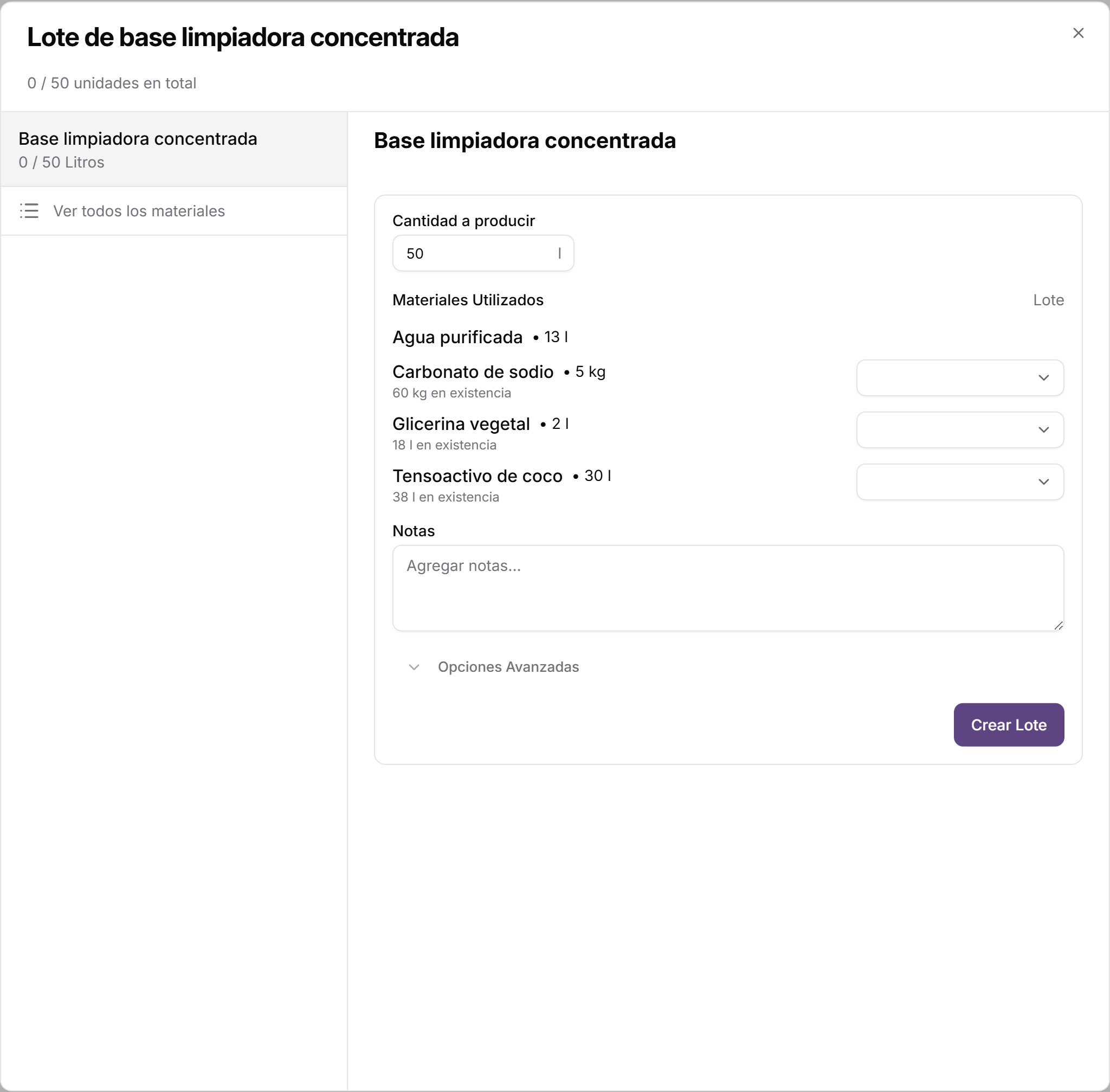Click the 0 / 50 Litros sidebar text
Screen dimensions: 1110x1092
click(x=61, y=162)
